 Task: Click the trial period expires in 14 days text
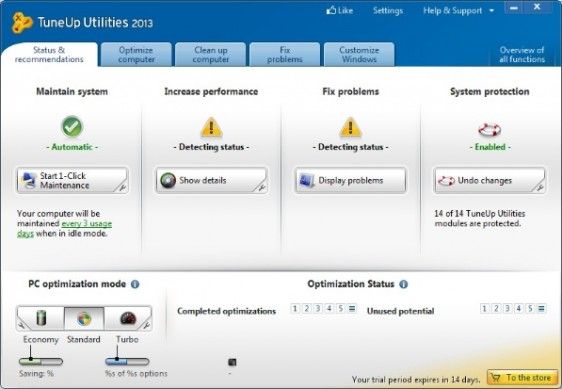pyautogui.click(x=416, y=379)
